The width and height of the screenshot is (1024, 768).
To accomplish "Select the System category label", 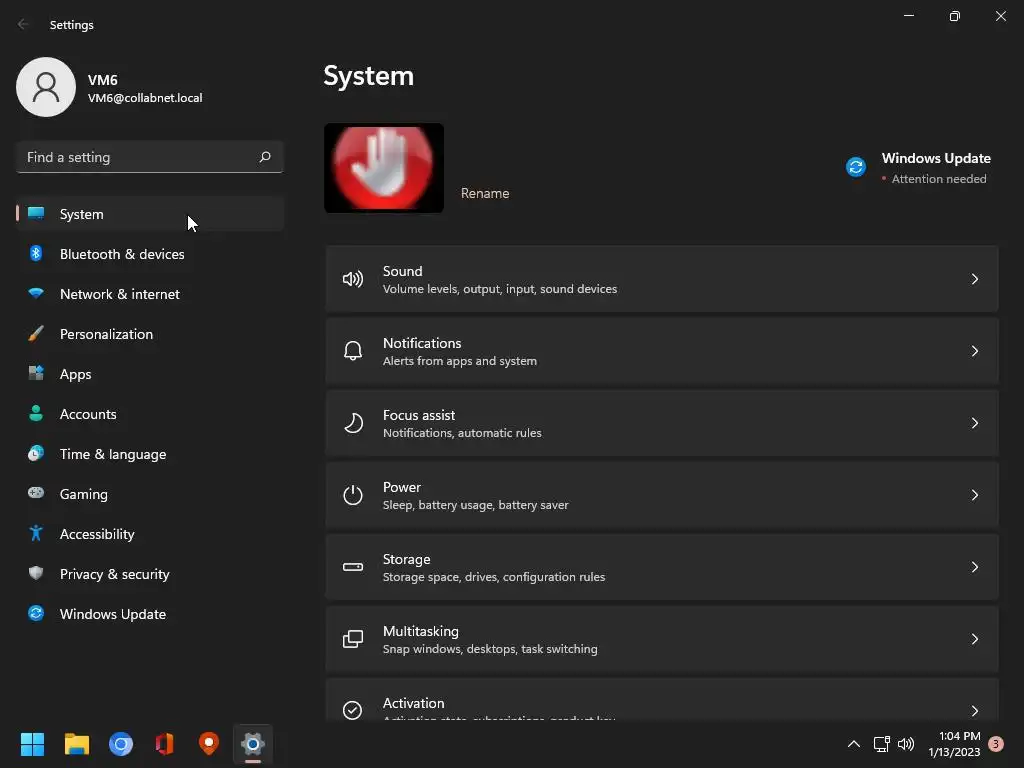I will [82, 214].
